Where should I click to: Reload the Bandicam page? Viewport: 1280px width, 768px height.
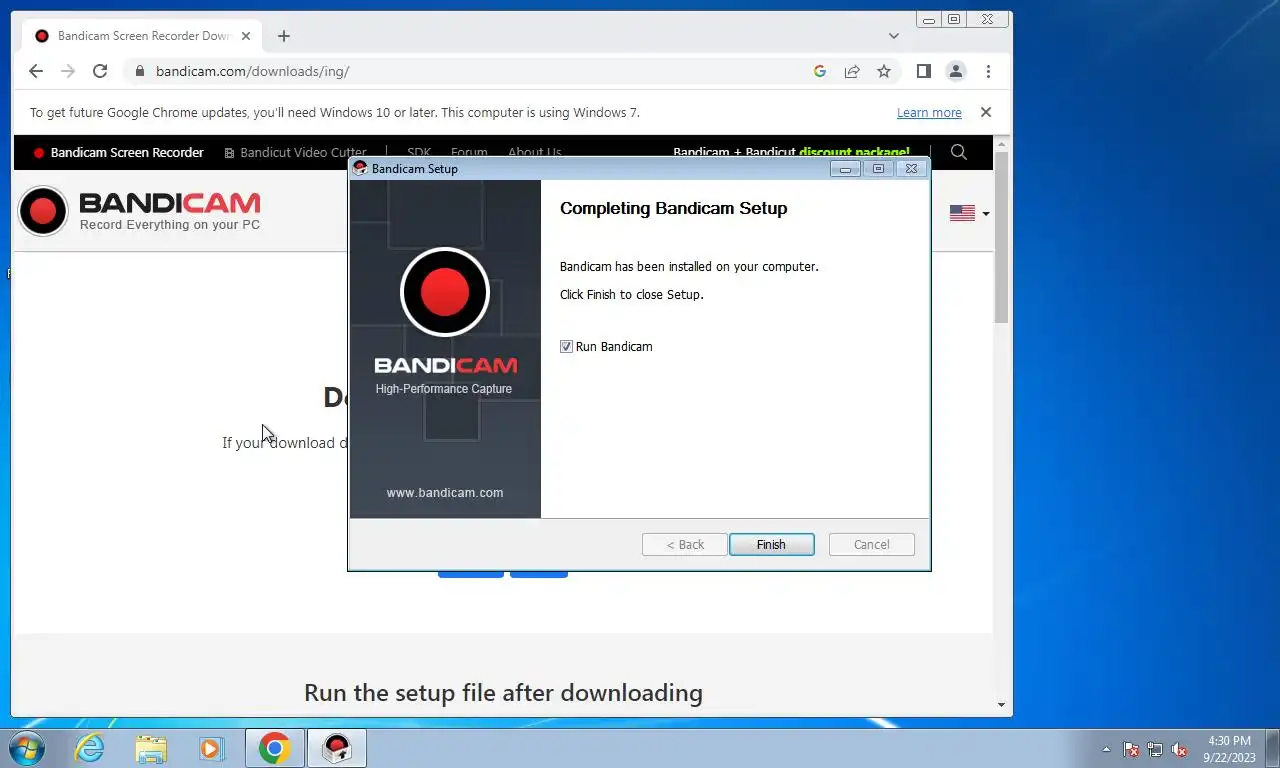(100, 71)
